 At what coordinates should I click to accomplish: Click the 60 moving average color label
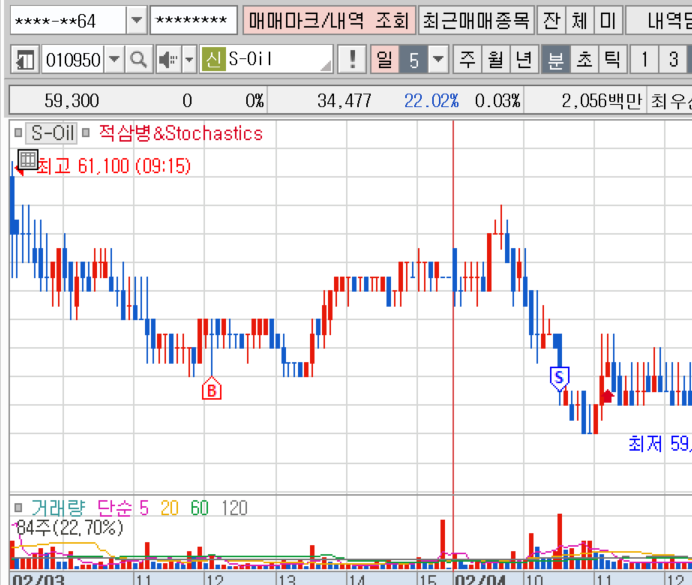[x=200, y=508]
